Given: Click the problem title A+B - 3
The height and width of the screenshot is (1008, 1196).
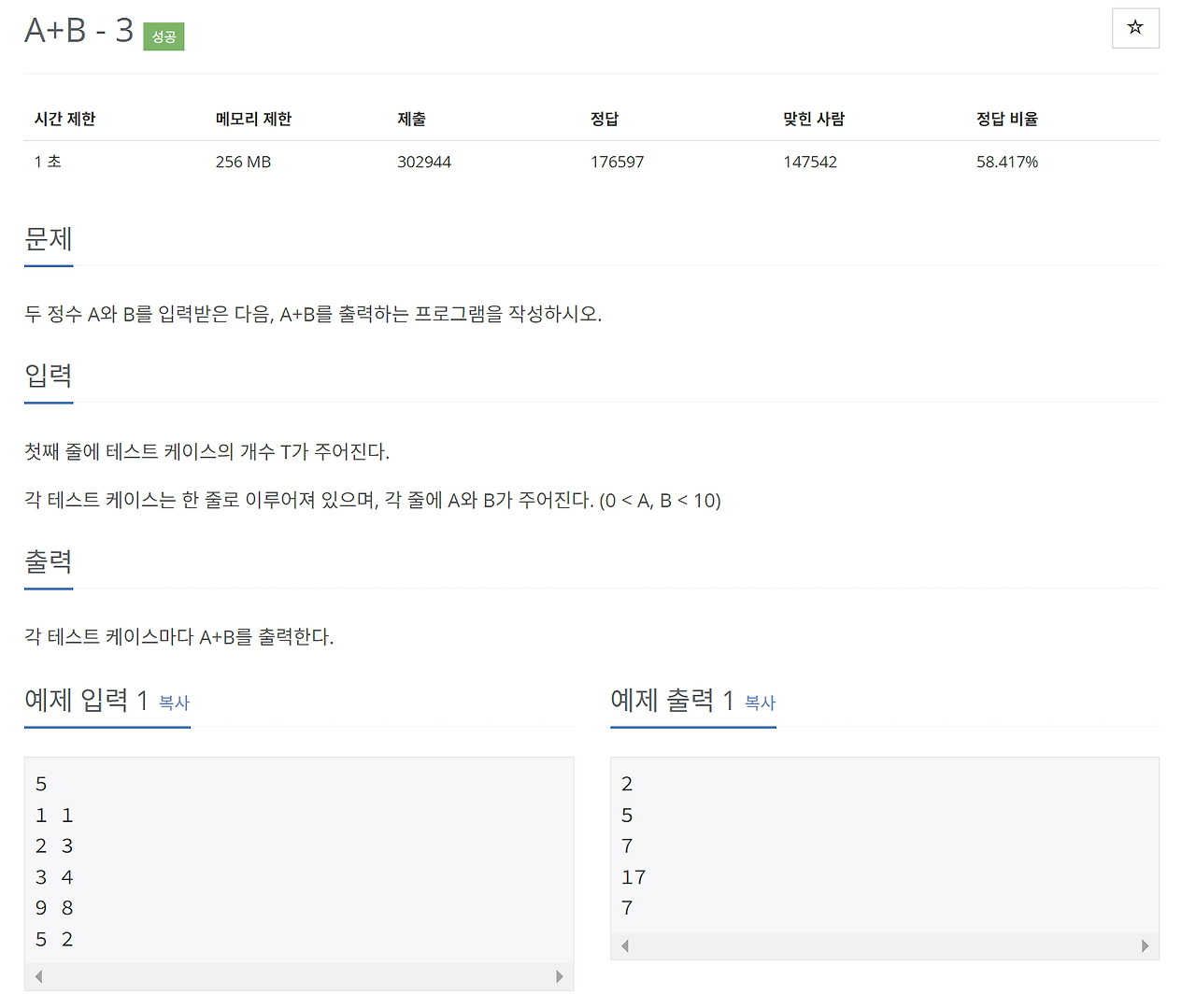Looking at the screenshot, I should point(79,31).
